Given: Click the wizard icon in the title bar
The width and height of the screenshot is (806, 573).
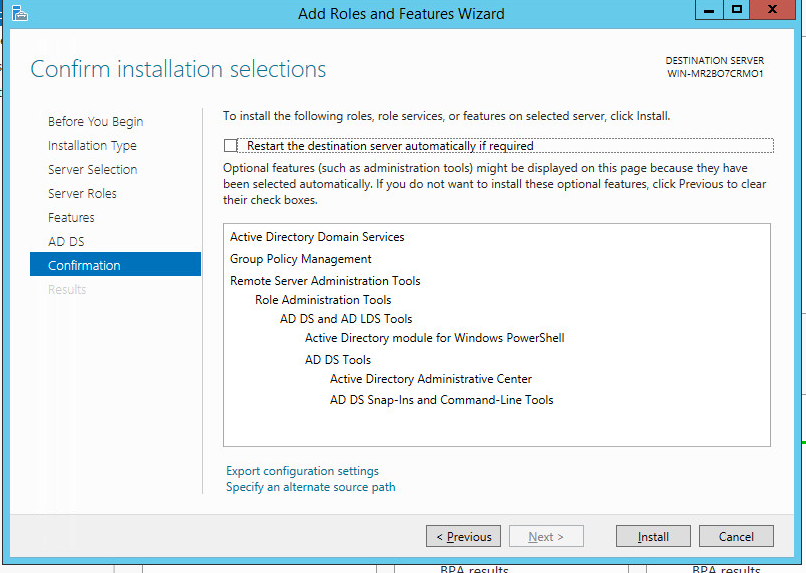Looking at the screenshot, I should (x=18, y=13).
